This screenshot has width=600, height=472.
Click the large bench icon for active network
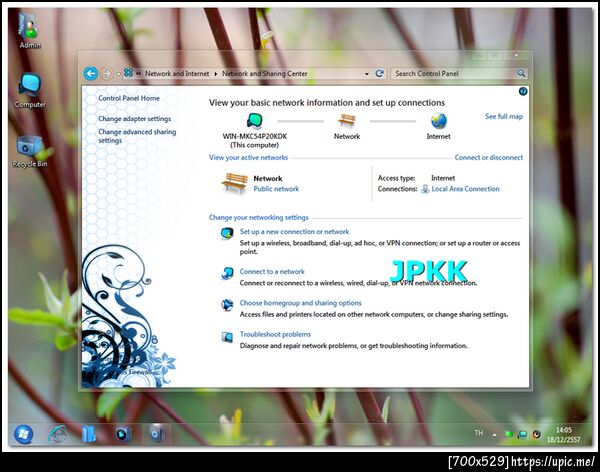pos(234,183)
